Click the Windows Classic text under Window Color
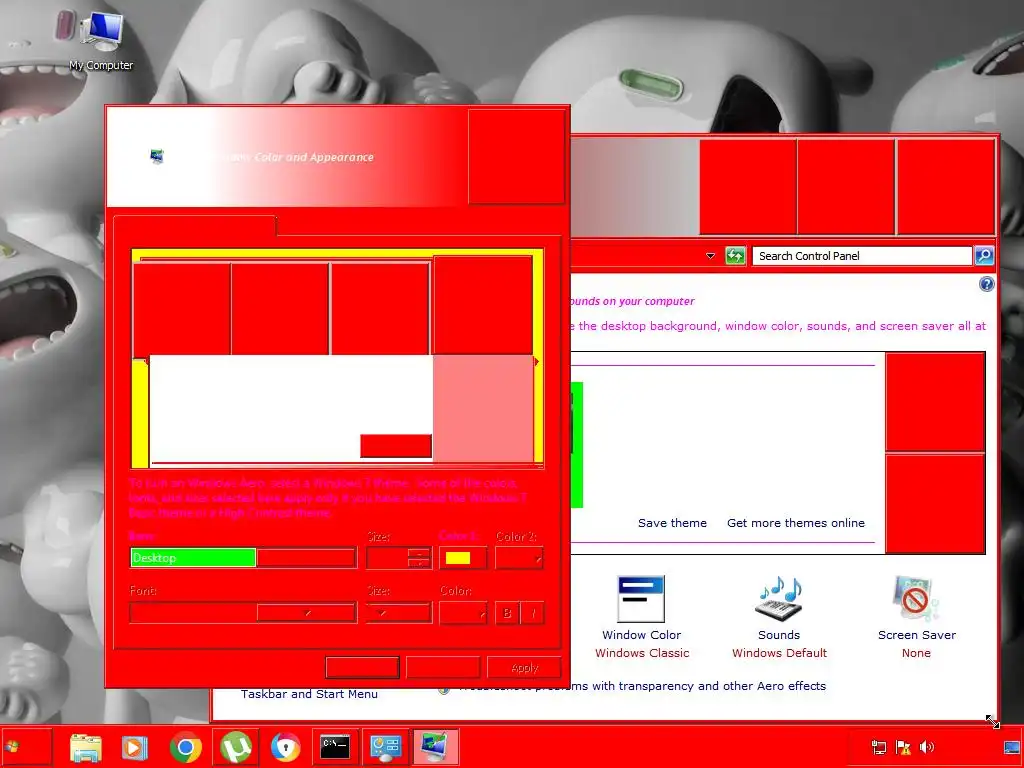Image resolution: width=1024 pixels, height=768 pixels. point(642,653)
